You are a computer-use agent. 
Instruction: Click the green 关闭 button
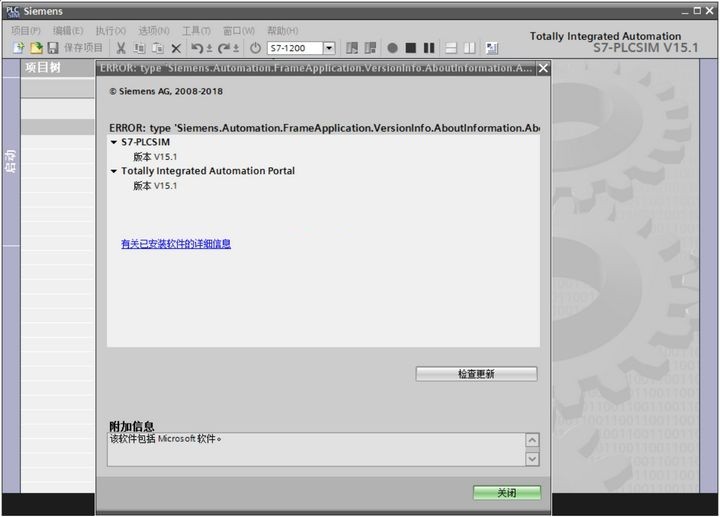(x=507, y=493)
